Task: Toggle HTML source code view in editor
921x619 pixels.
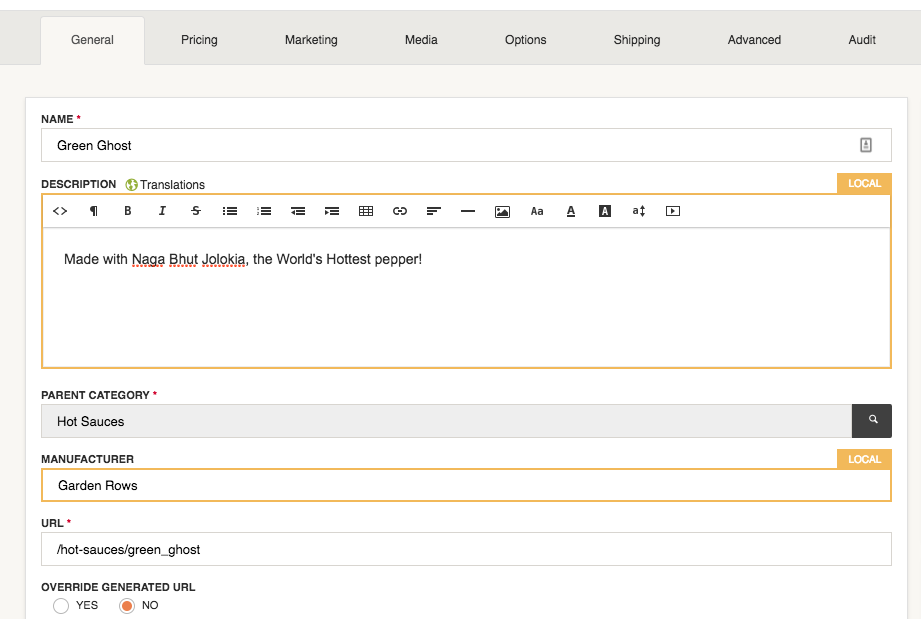Action: 60,211
